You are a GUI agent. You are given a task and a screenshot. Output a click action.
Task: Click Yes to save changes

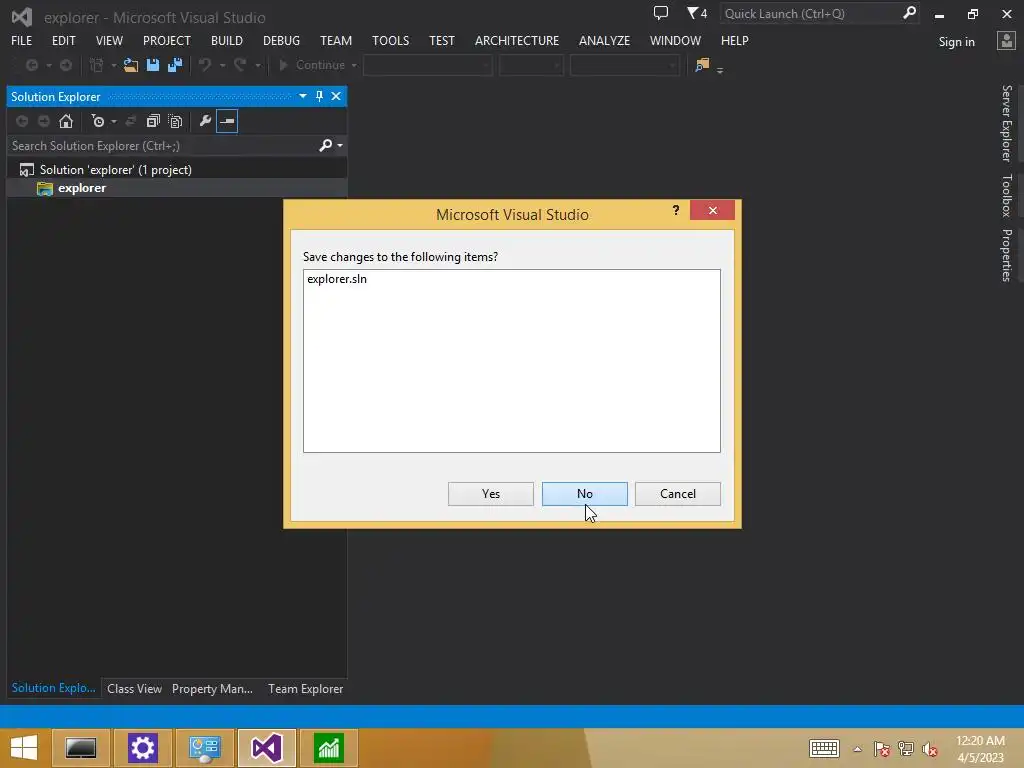pos(490,494)
